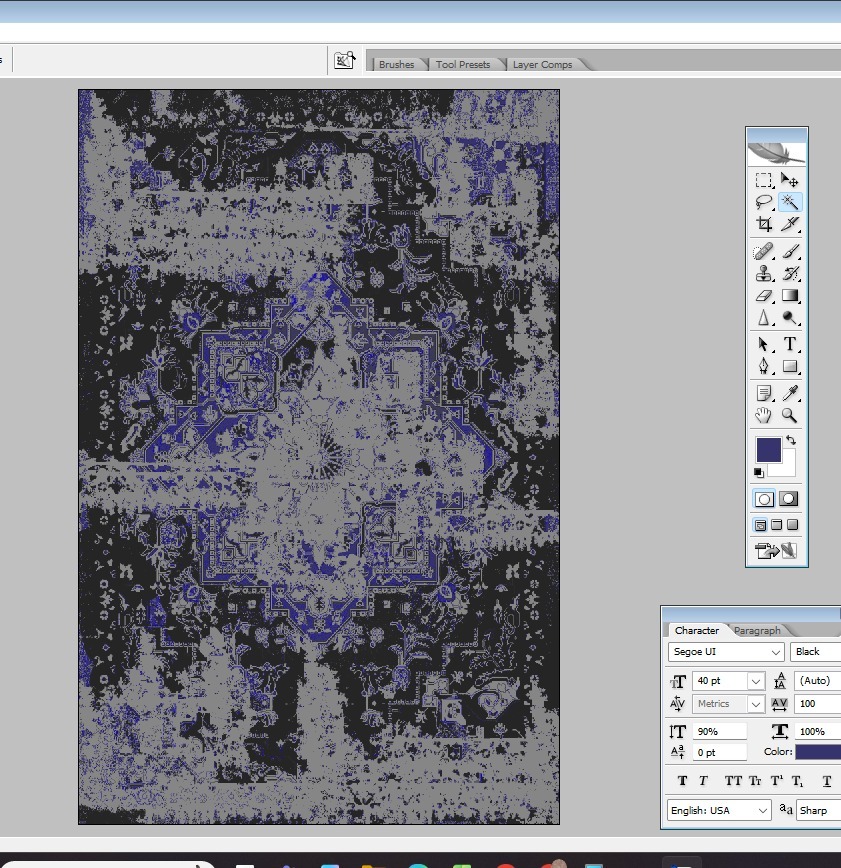
Task: Select the Hand tool
Action: 764,416
